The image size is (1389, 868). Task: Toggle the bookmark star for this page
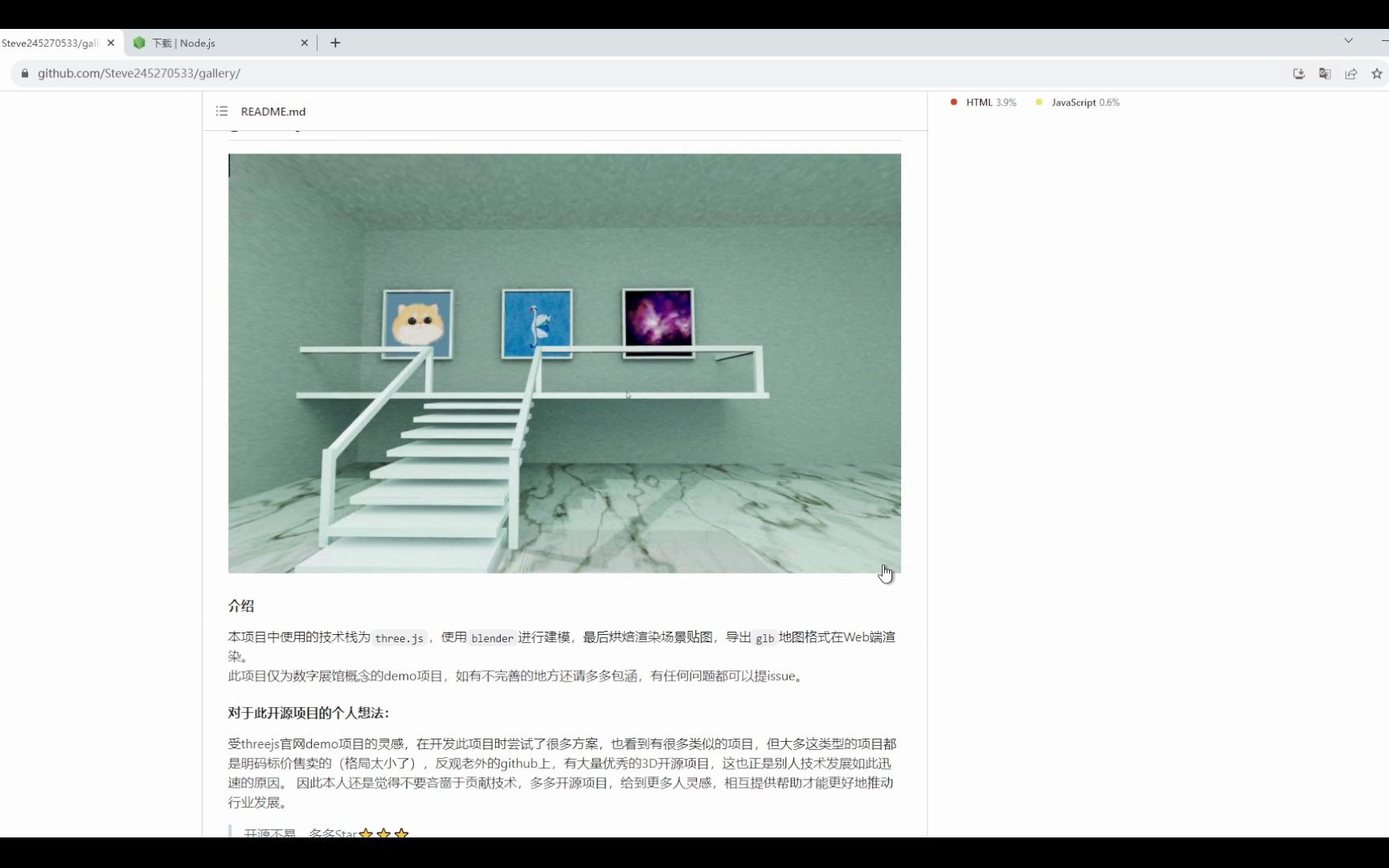pos(1376,73)
